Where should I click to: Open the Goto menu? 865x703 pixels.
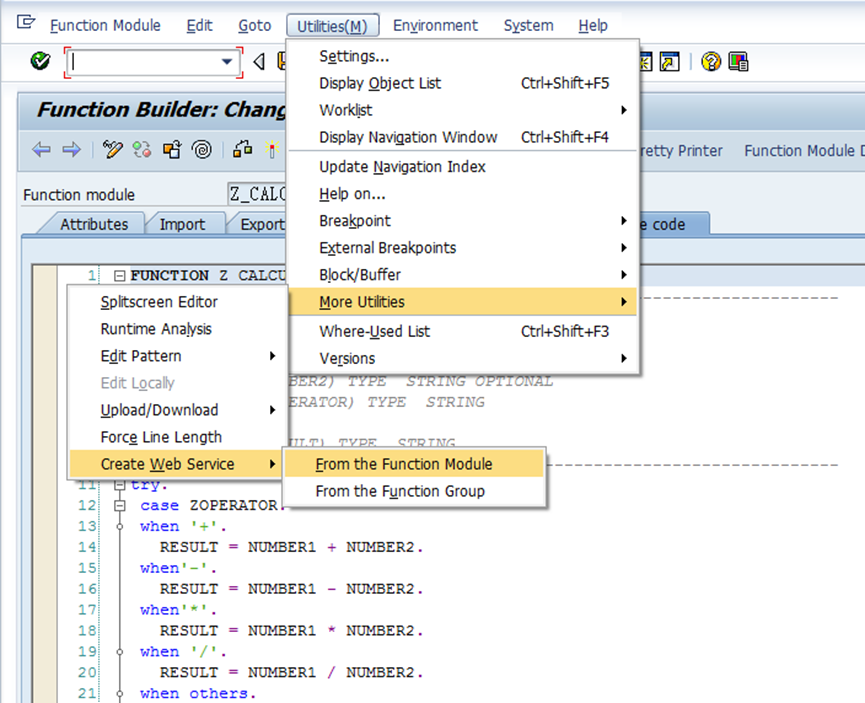pyautogui.click(x=254, y=25)
